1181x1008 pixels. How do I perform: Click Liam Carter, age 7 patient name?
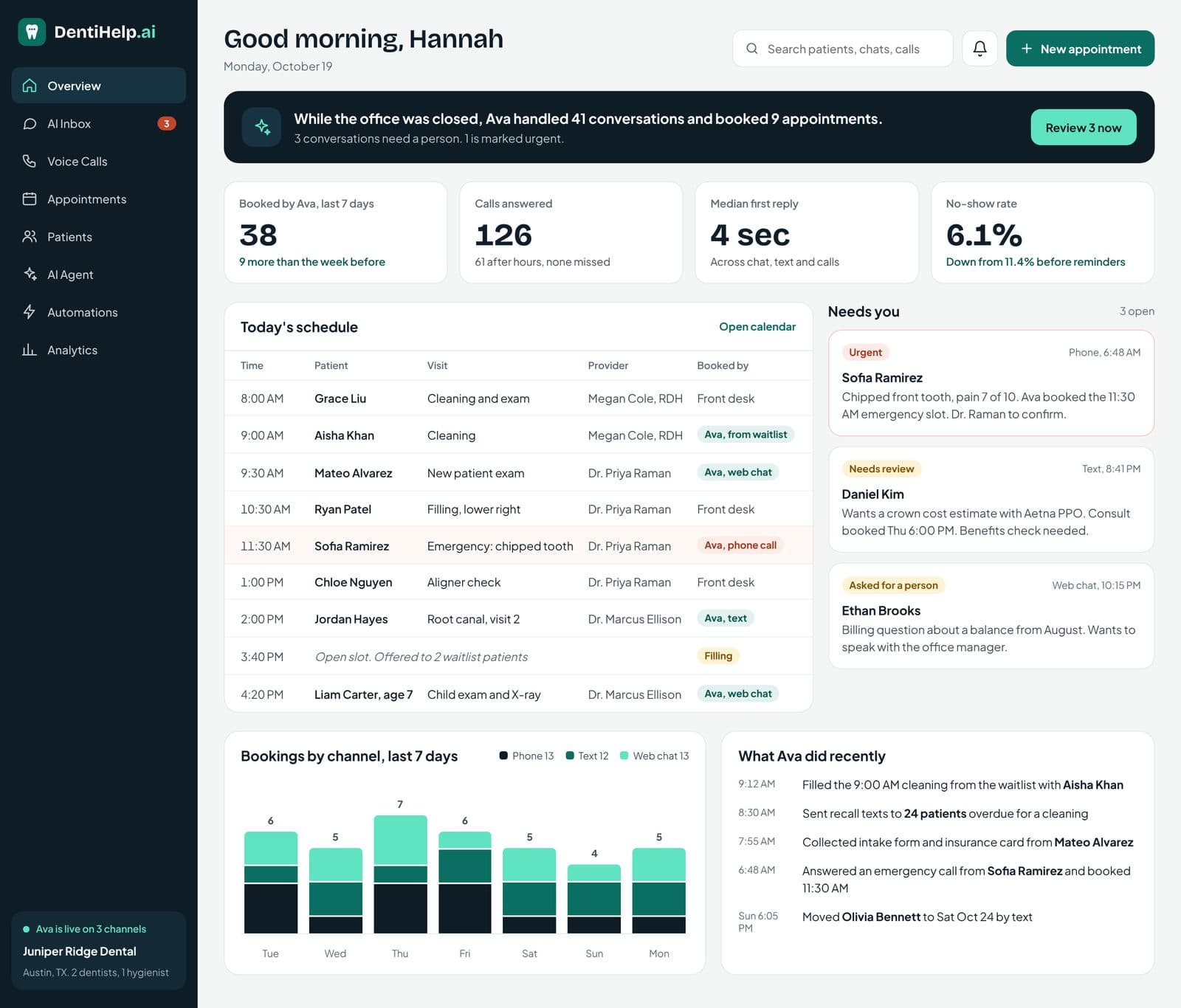363,694
